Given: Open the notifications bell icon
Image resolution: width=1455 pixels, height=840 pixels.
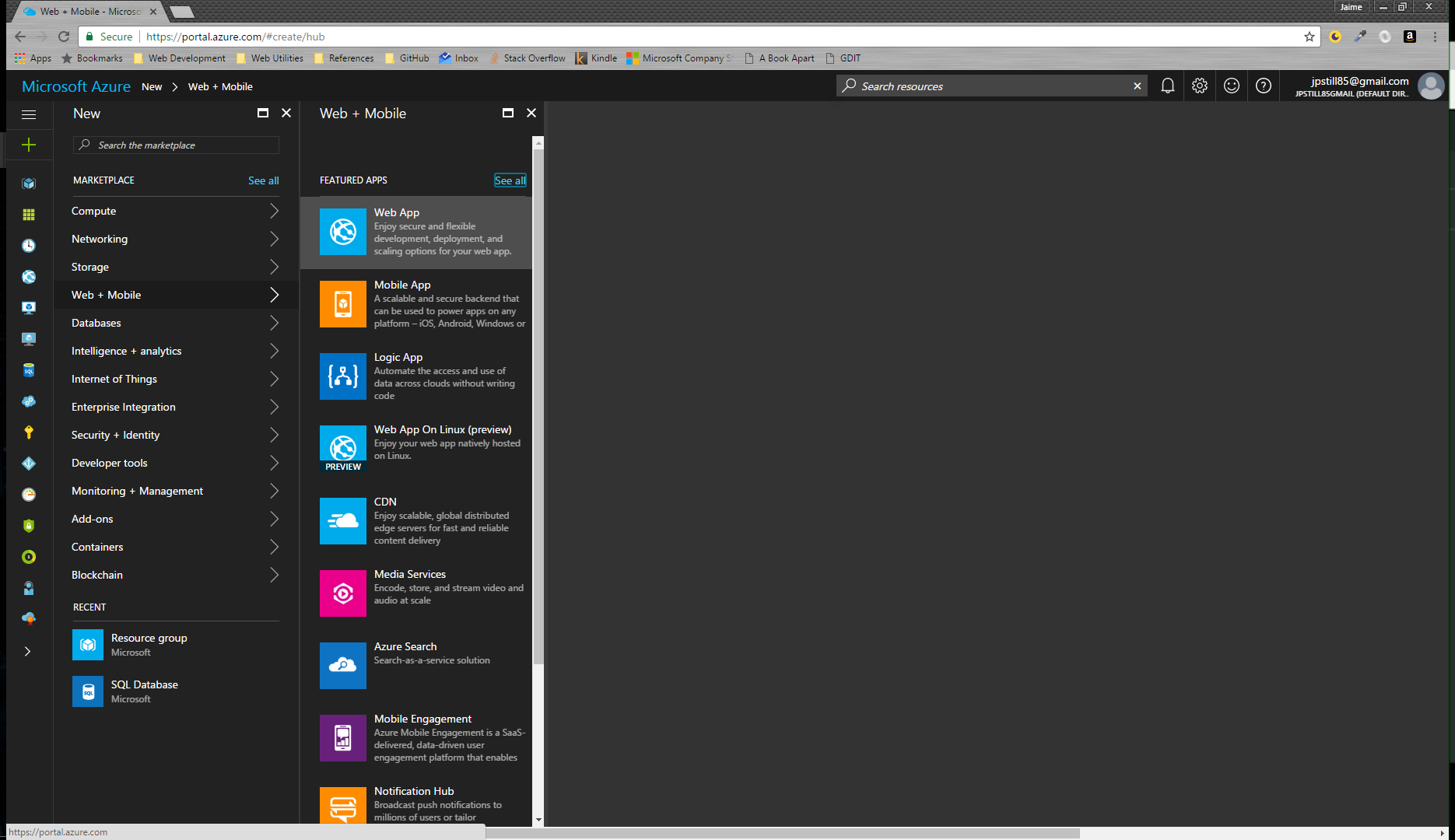Looking at the screenshot, I should pyautogui.click(x=1167, y=86).
